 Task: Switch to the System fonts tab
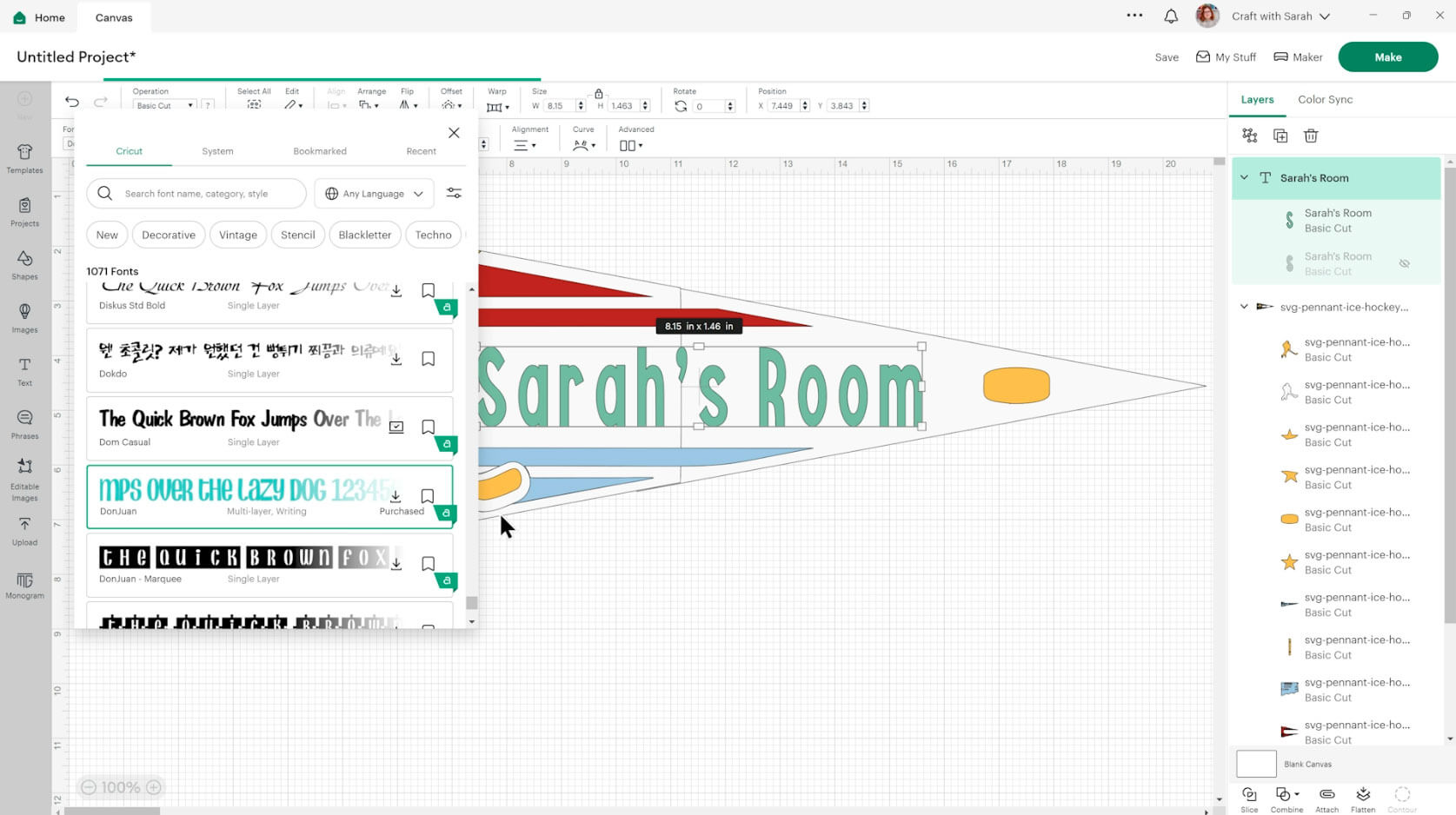217,151
